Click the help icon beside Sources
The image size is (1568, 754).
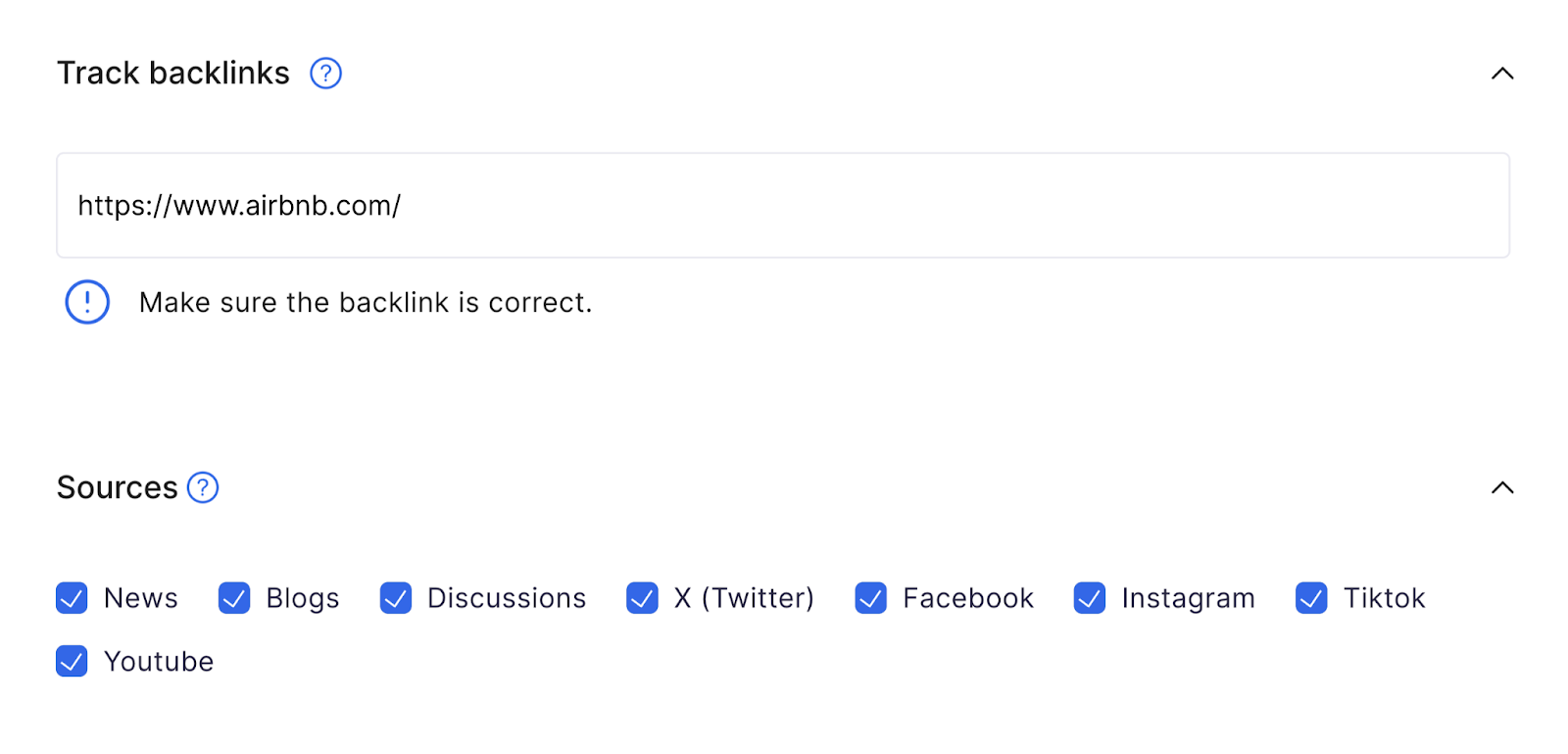coord(203,487)
